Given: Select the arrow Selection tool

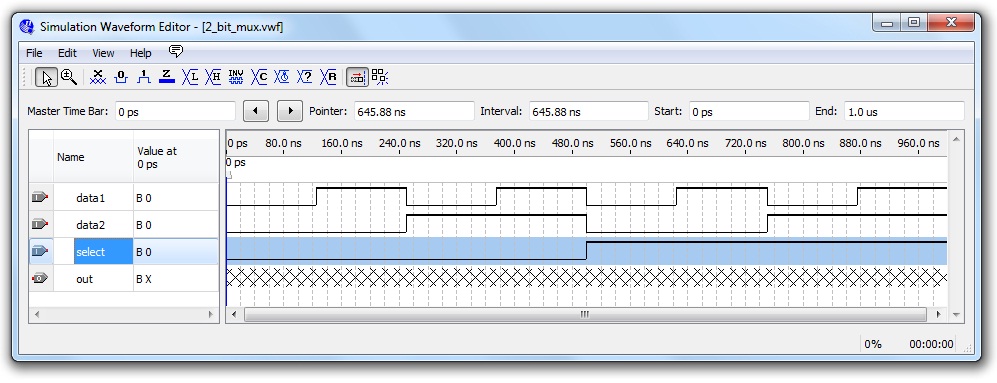Looking at the screenshot, I should click(x=46, y=77).
